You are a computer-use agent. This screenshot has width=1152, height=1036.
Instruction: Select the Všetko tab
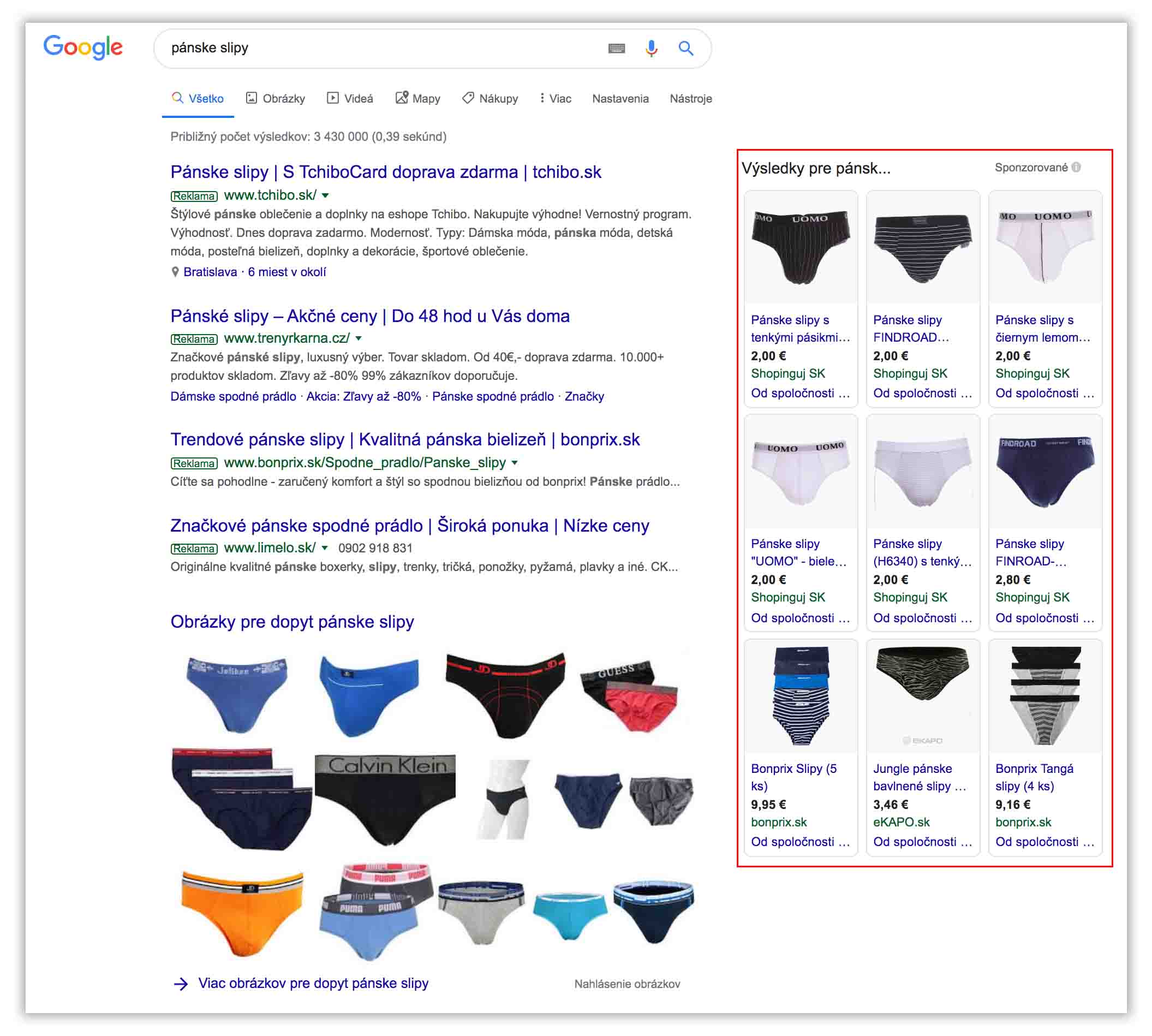point(198,98)
